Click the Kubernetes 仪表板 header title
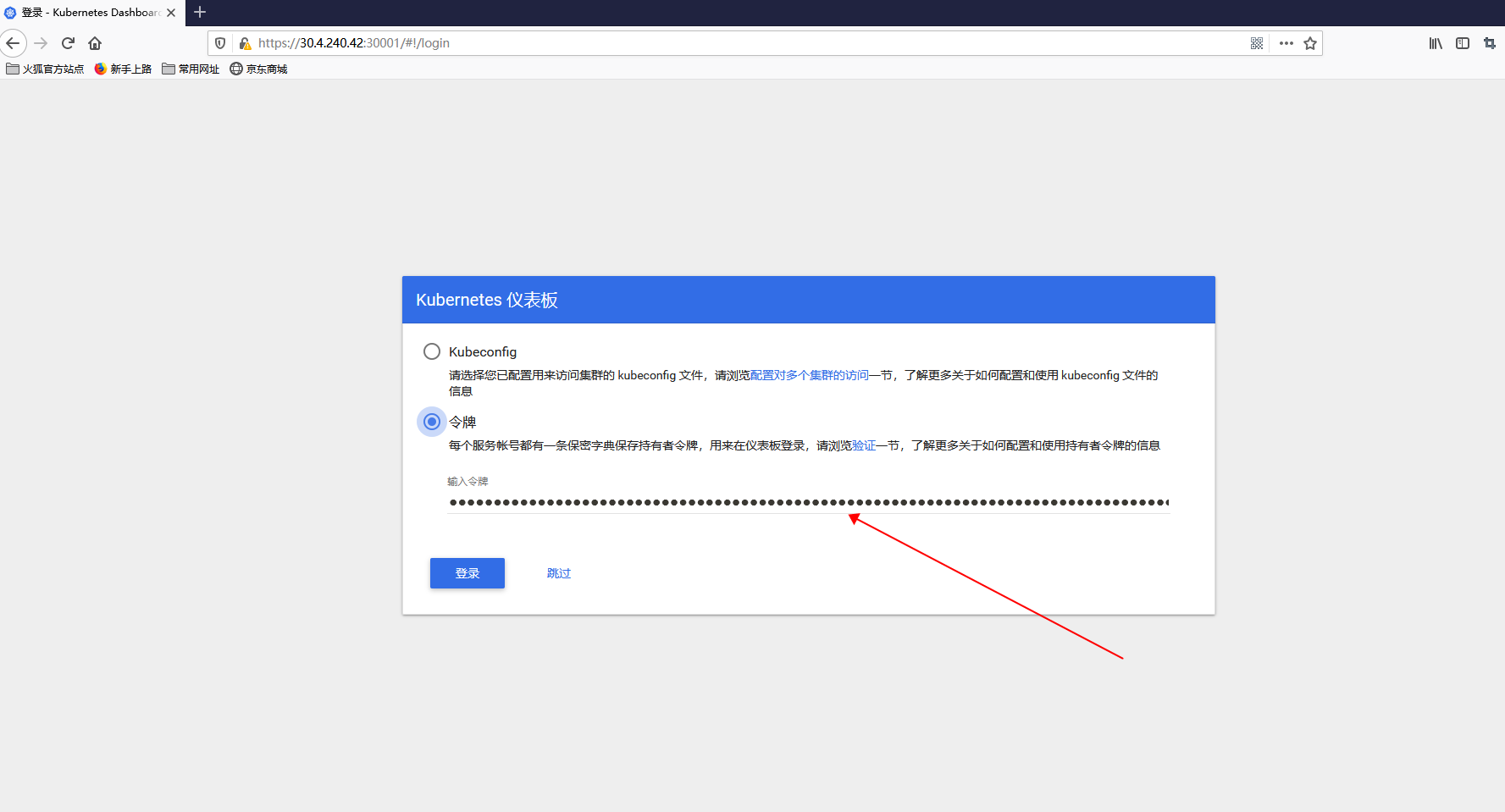 point(487,300)
